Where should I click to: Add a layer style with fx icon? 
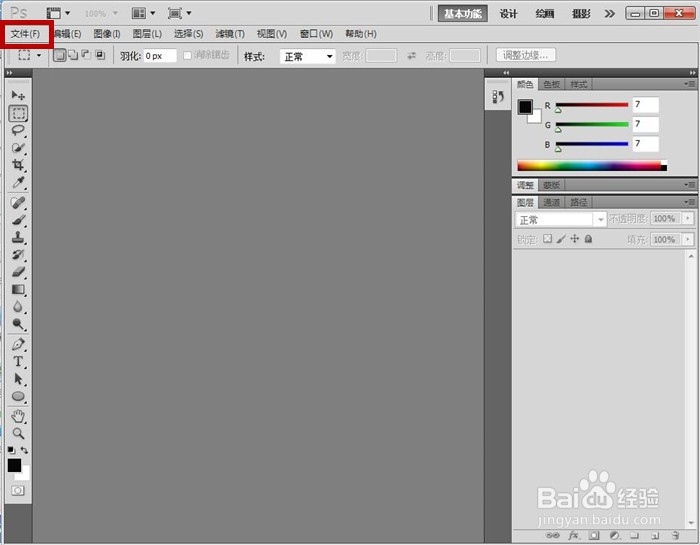(x=574, y=535)
